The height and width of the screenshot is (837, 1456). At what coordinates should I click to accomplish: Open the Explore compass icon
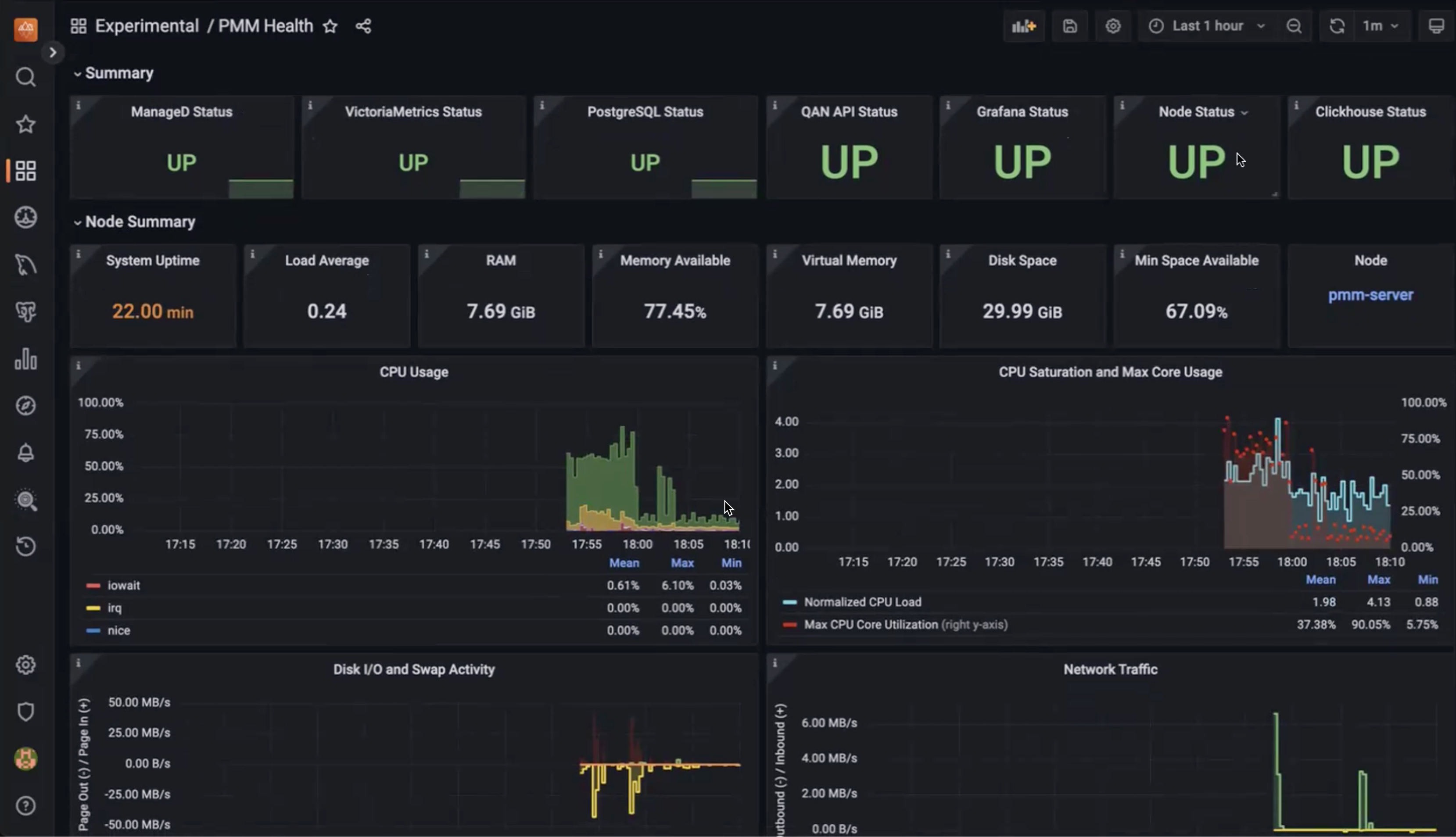pos(26,406)
